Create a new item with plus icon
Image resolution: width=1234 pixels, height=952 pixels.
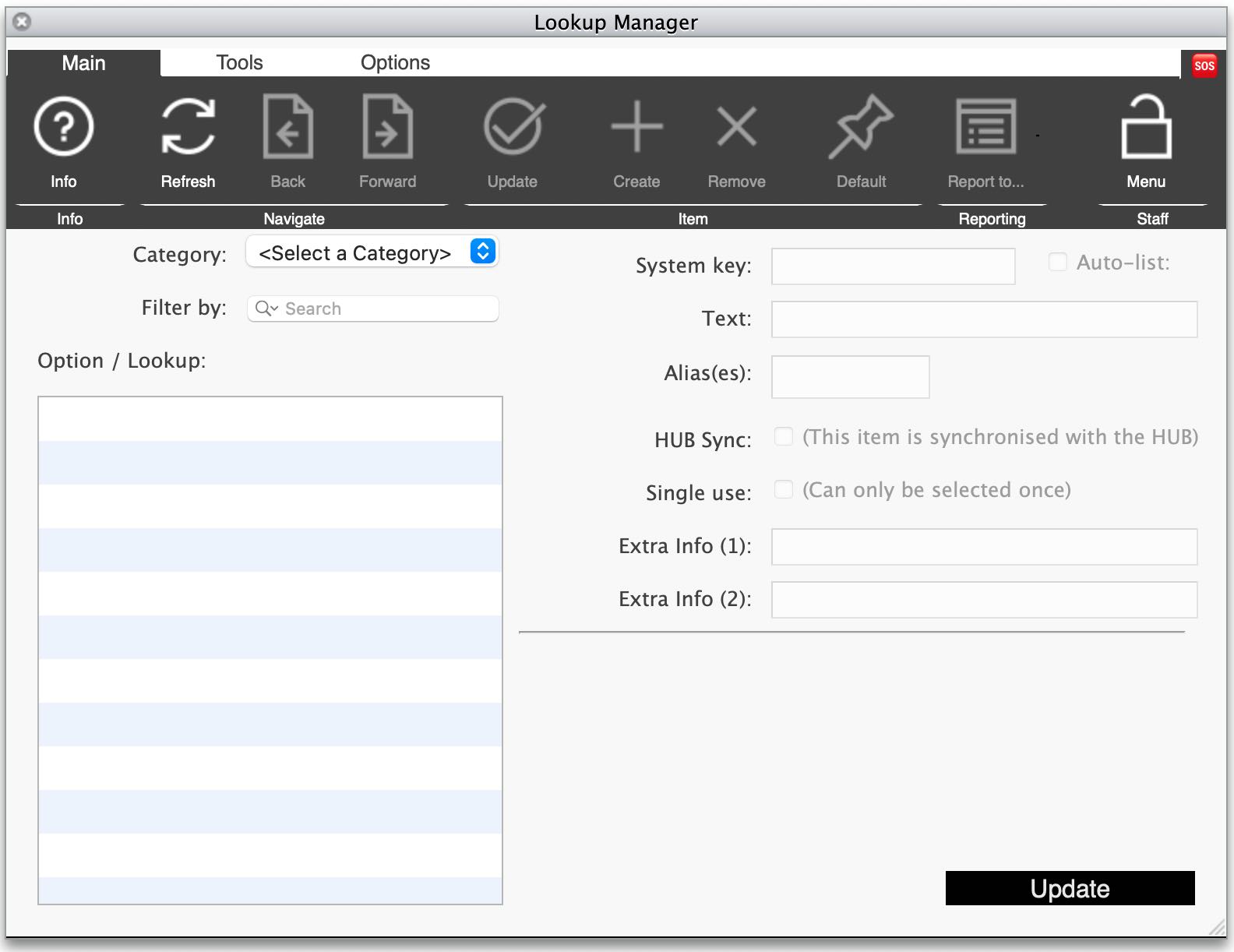[636, 126]
